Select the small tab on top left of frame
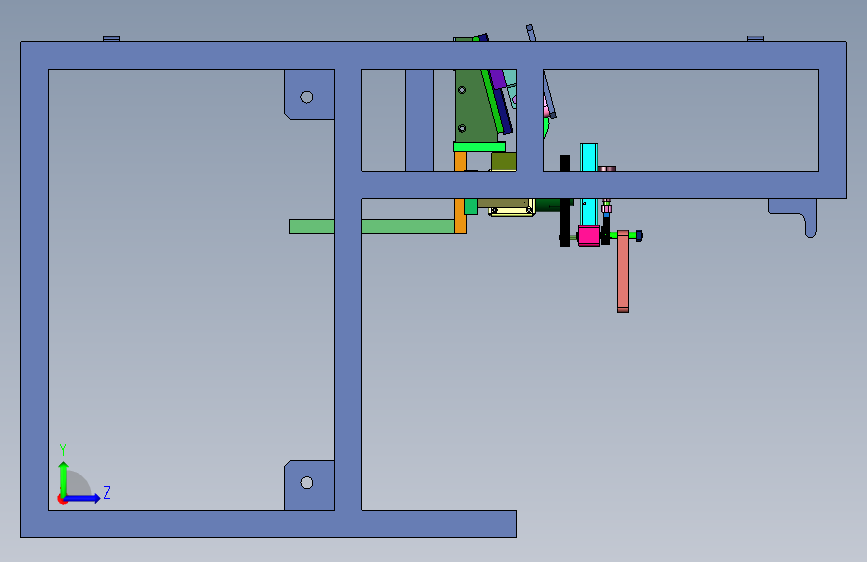867x562 pixels. click(112, 39)
